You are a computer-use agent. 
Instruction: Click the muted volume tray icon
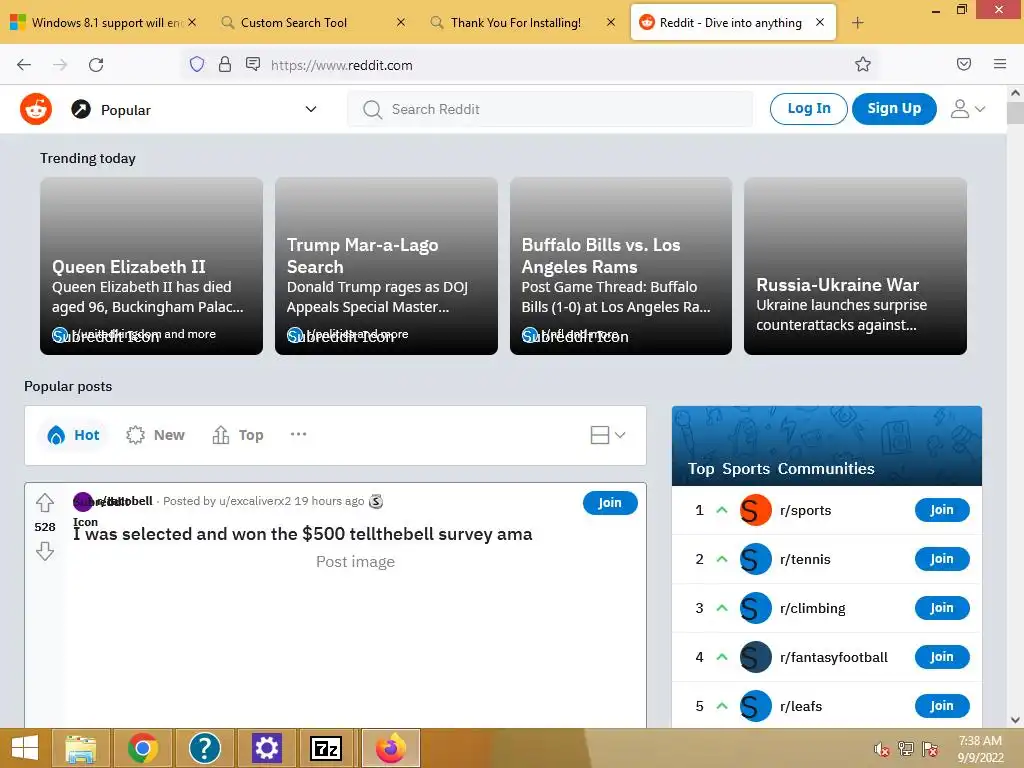[x=881, y=749]
